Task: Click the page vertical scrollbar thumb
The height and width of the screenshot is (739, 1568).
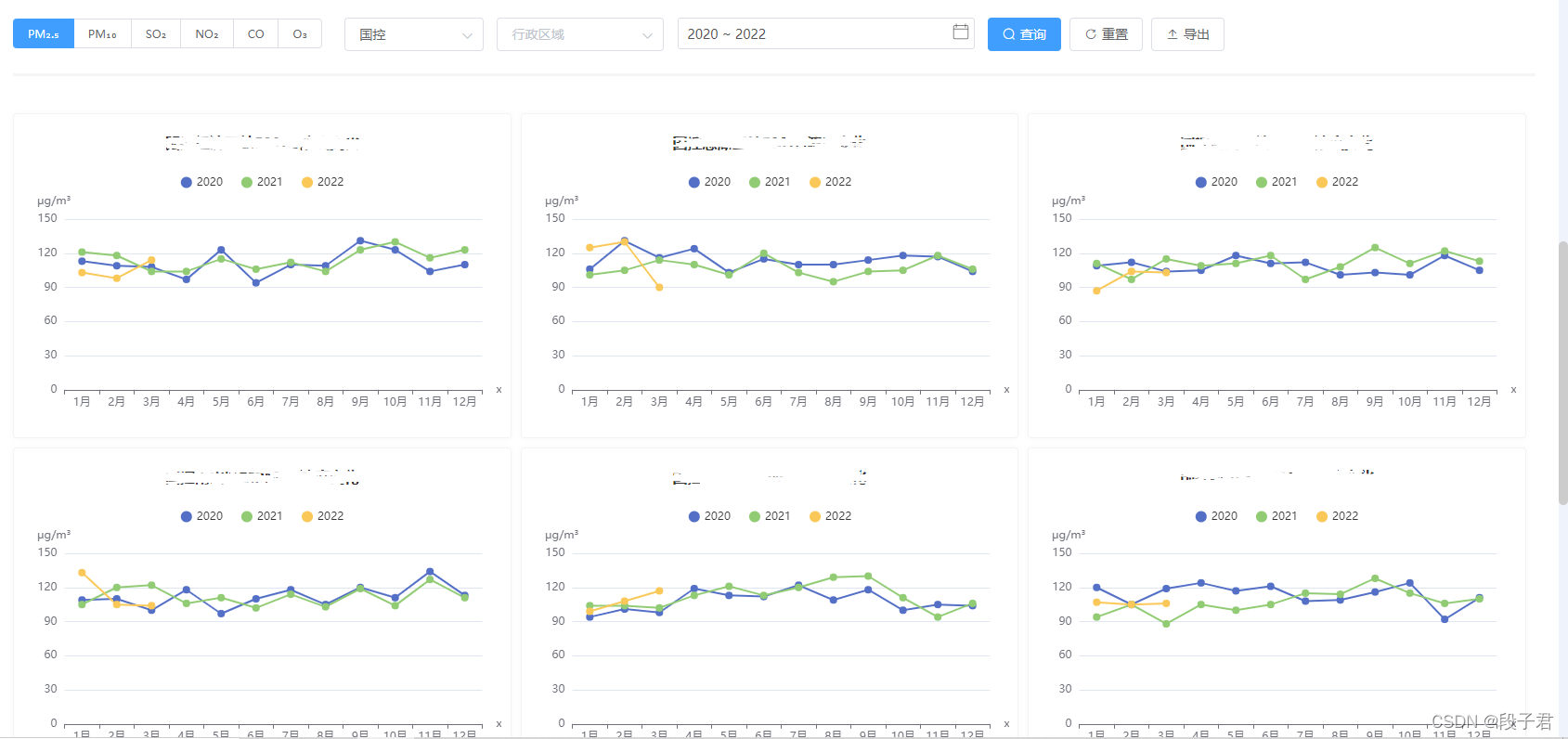Action: (x=1562, y=372)
